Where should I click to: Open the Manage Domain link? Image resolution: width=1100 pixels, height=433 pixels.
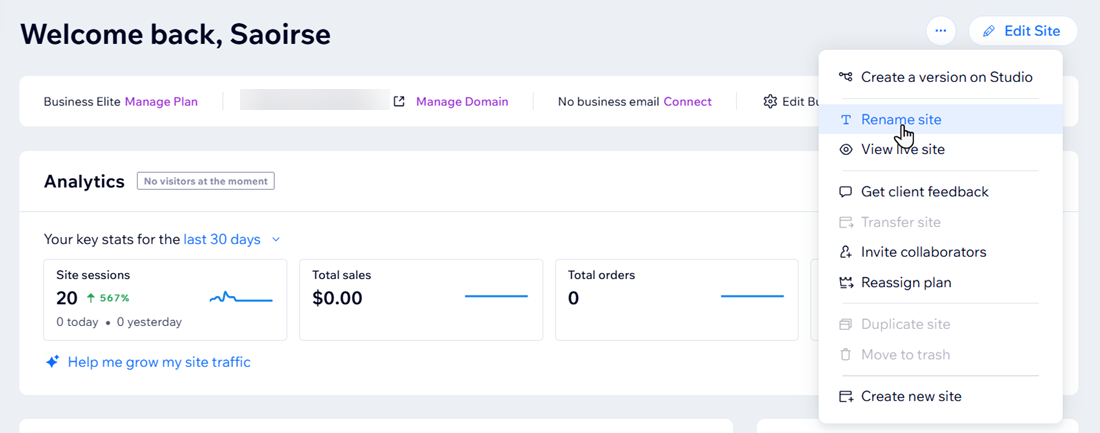tap(462, 102)
